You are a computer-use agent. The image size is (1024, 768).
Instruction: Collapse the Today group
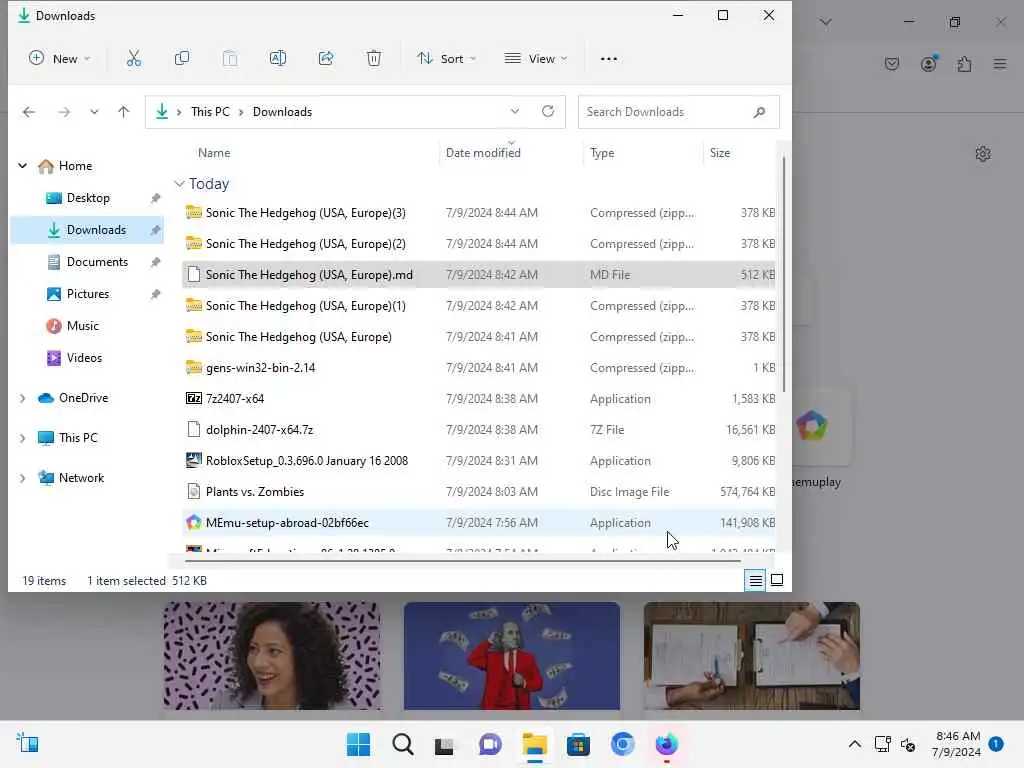coord(180,184)
